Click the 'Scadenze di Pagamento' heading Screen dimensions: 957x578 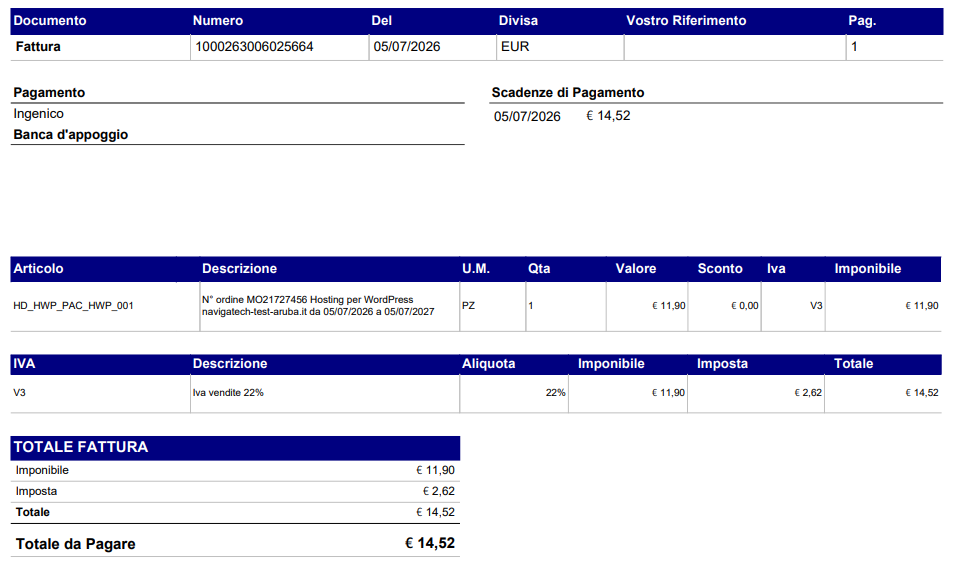pyautogui.click(x=568, y=93)
